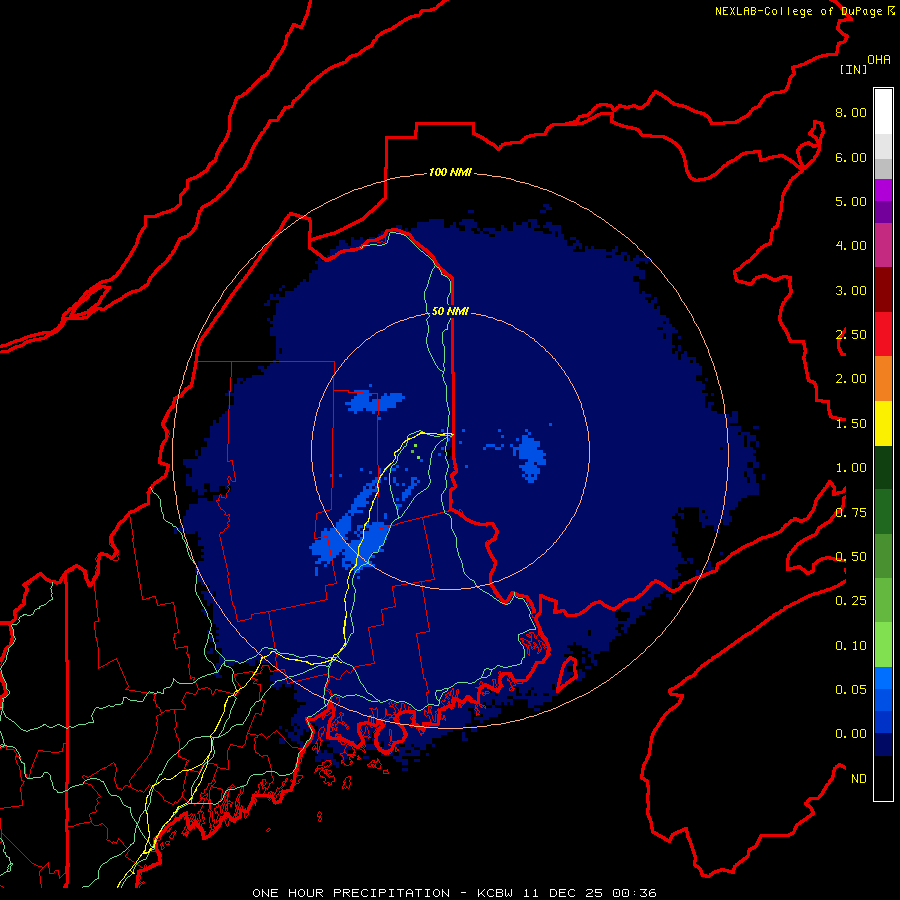Viewport: 900px width, 900px height.
Task: Click the light blue precipitation patch northwest of center
Action: pos(374,401)
